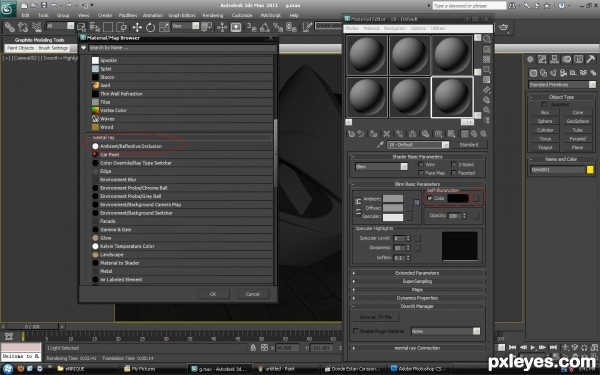Open the Display tab in command panel
The image size is (600, 375).
pyautogui.click(x=579, y=59)
